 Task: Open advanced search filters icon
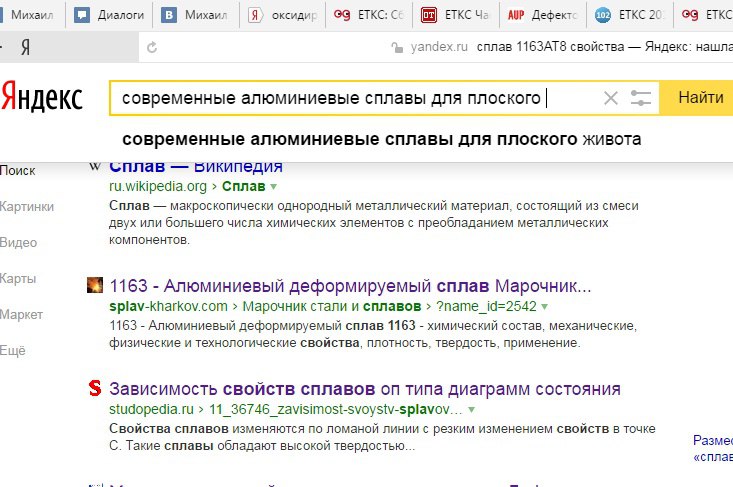coord(640,98)
